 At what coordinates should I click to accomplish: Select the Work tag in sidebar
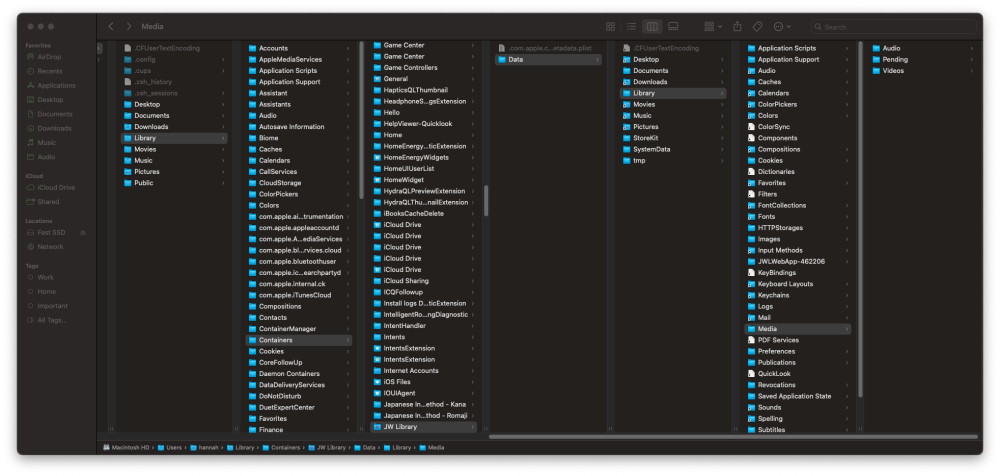(x=46, y=277)
